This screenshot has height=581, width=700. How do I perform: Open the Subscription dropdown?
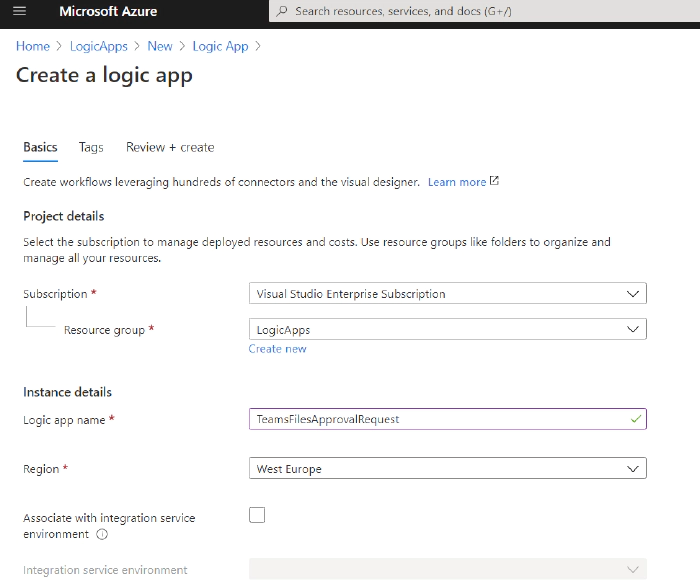(448, 293)
